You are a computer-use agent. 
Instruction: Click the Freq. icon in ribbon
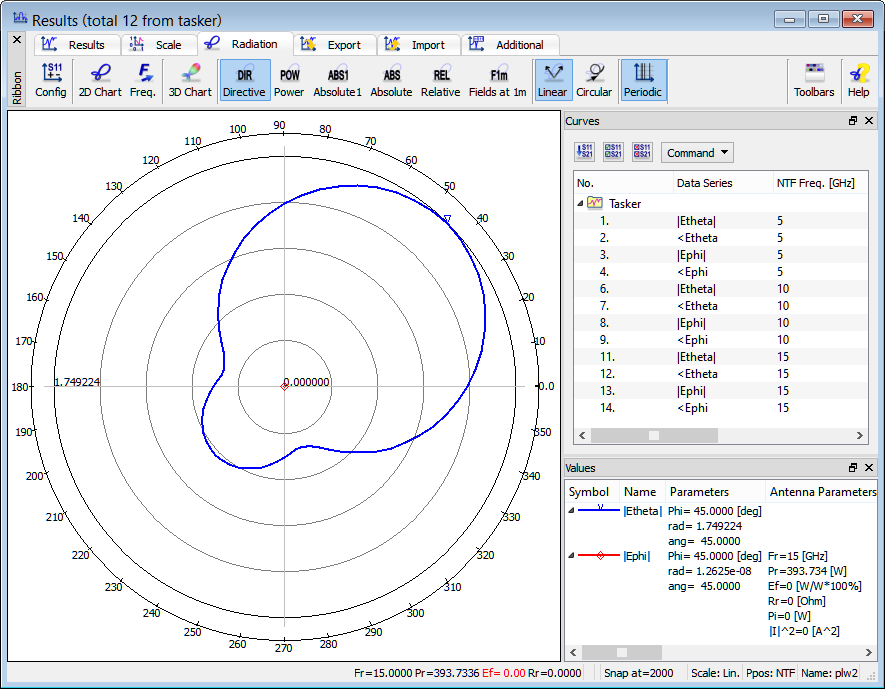(x=144, y=80)
